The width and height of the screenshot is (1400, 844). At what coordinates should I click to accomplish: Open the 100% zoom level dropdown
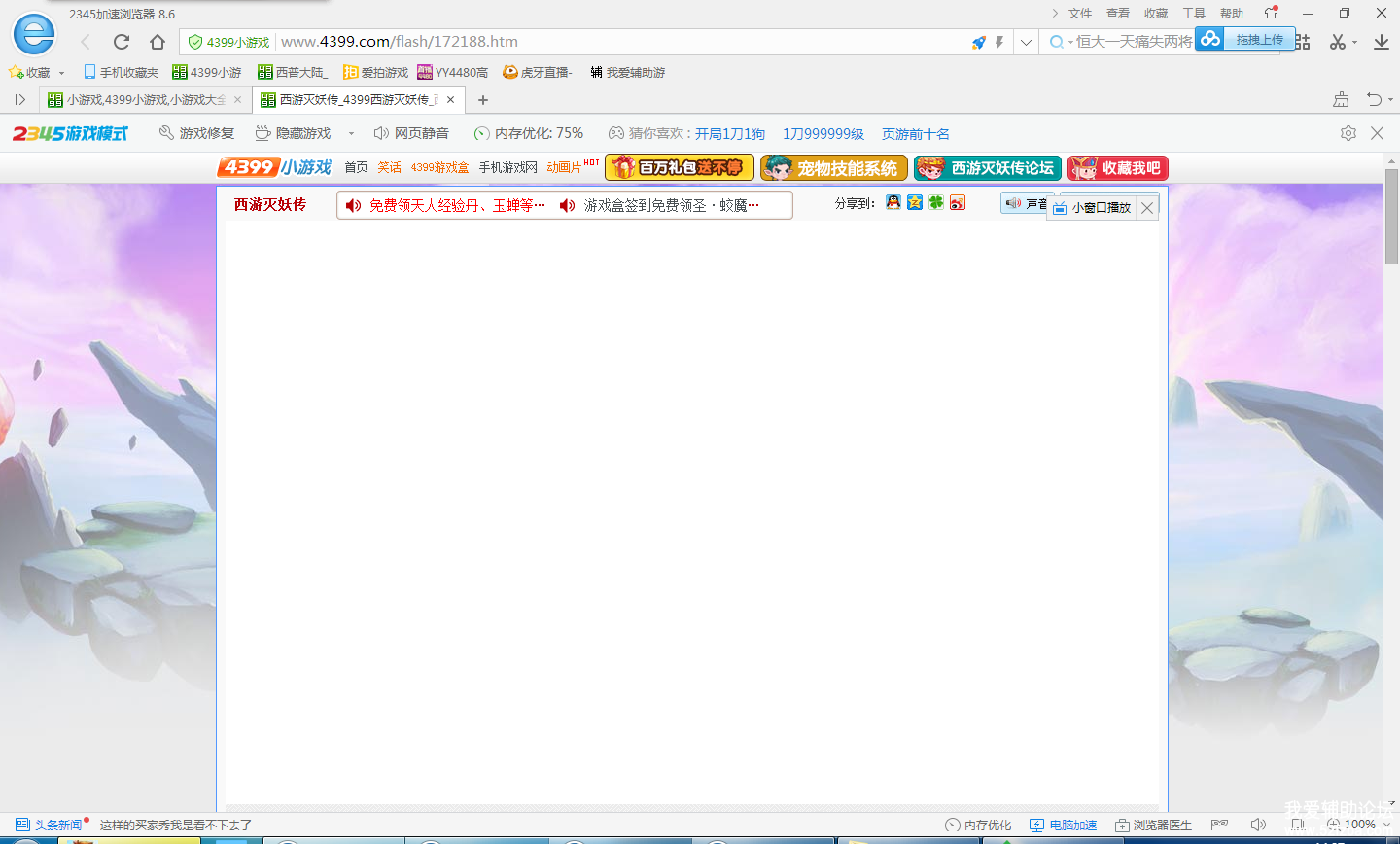1384,825
